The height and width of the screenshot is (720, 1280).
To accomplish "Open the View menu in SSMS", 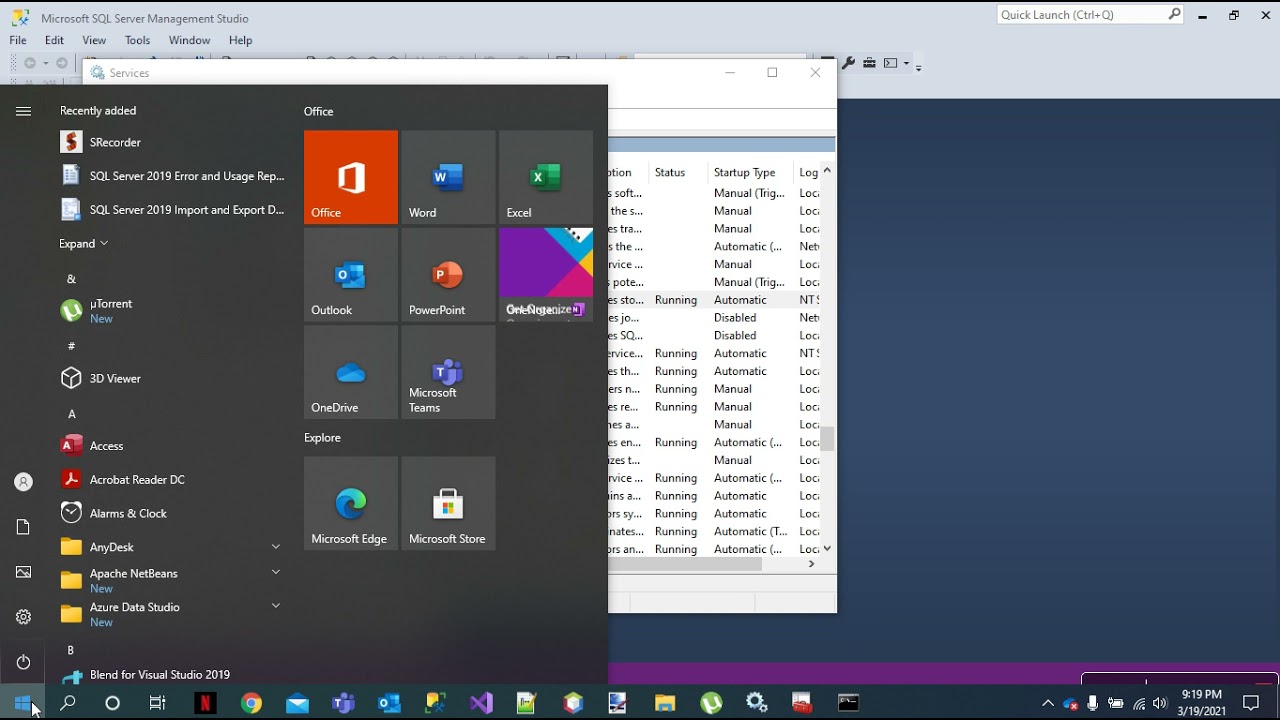I will [94, 40].
